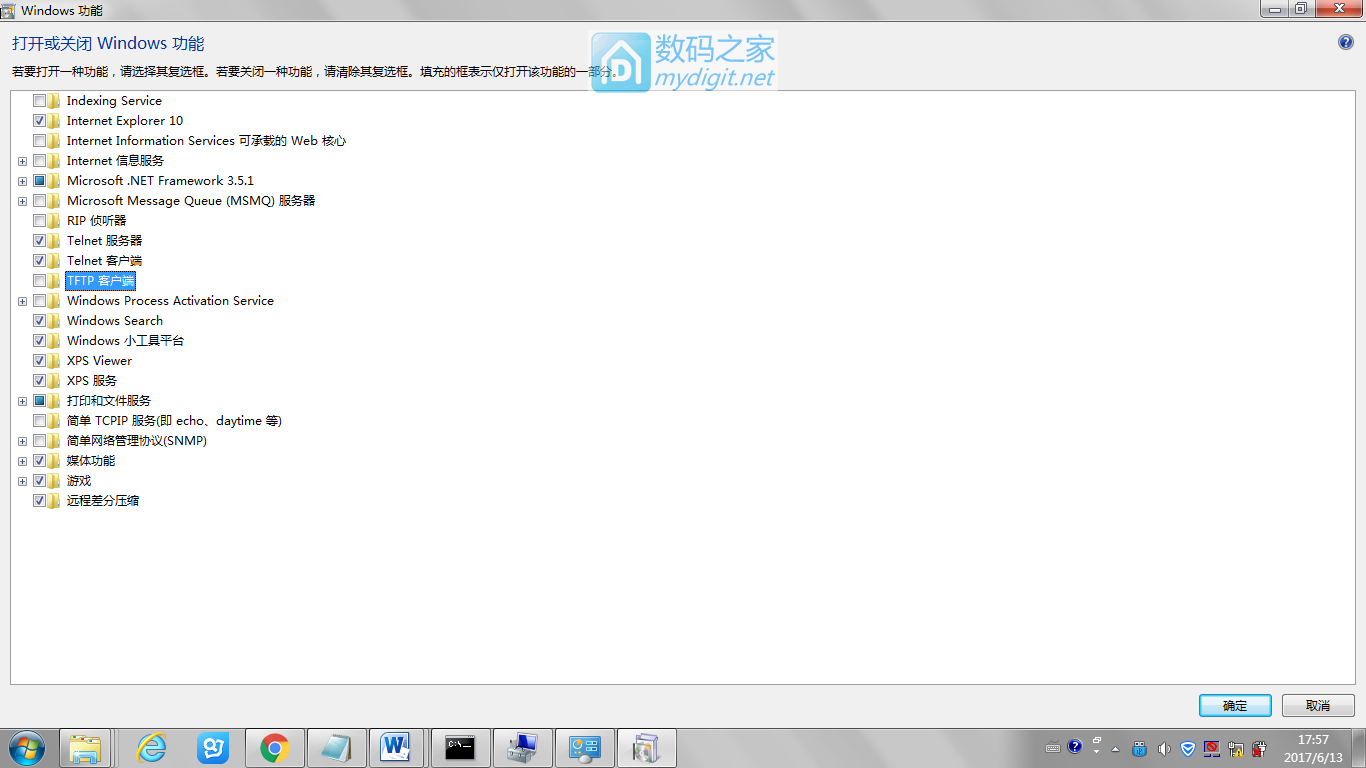Screen dimensions: 1366x768
Task: Open the Windows Start menu orb
Action: click(x=26, y=748)
